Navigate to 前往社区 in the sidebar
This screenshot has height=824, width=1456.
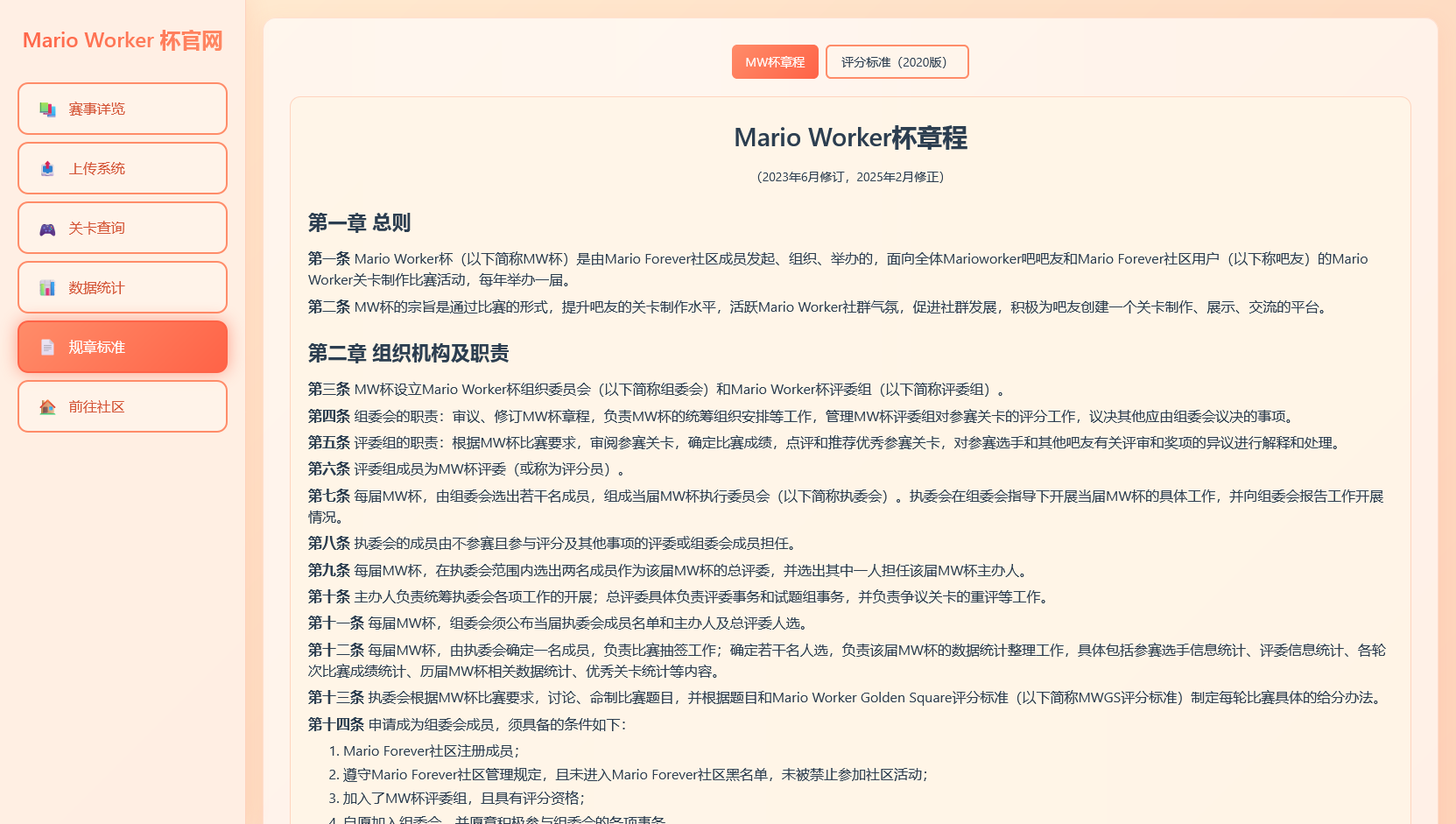(123, 406)
